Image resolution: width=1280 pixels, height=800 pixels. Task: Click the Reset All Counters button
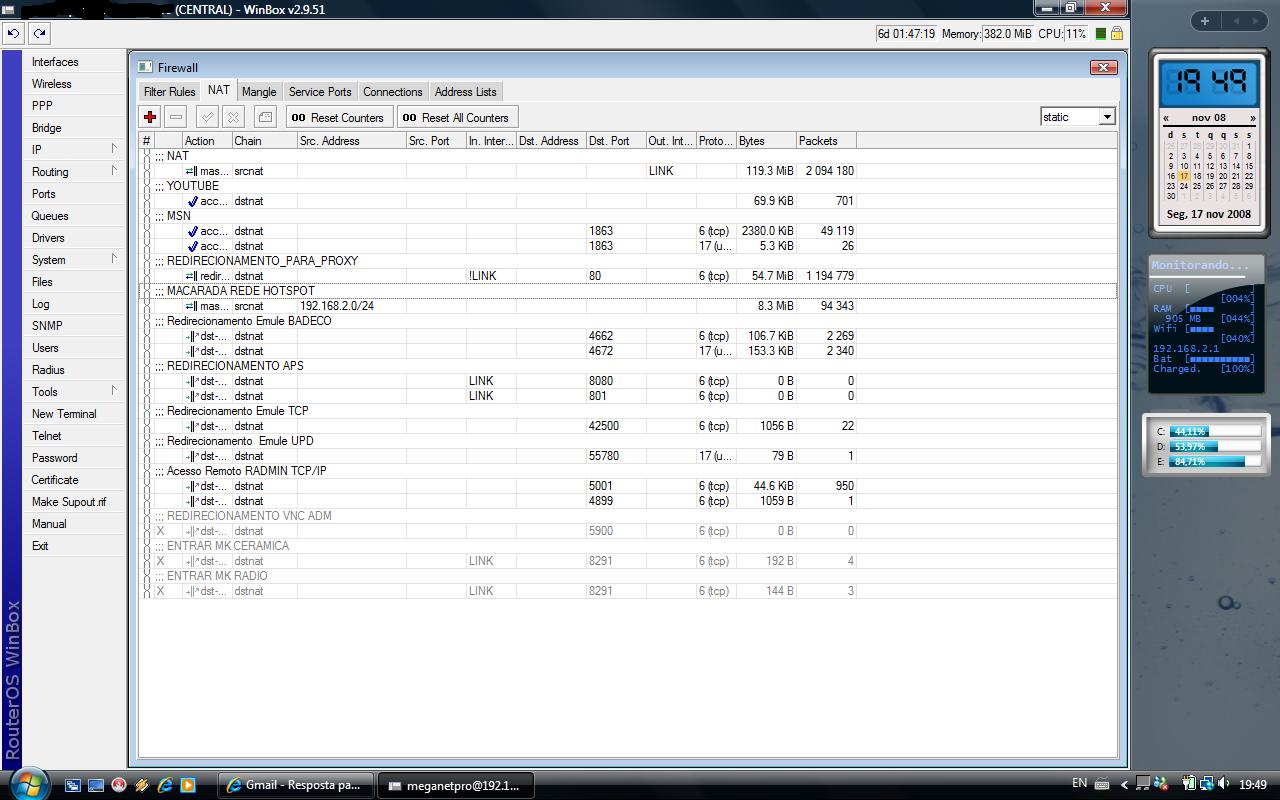[456, 117]
